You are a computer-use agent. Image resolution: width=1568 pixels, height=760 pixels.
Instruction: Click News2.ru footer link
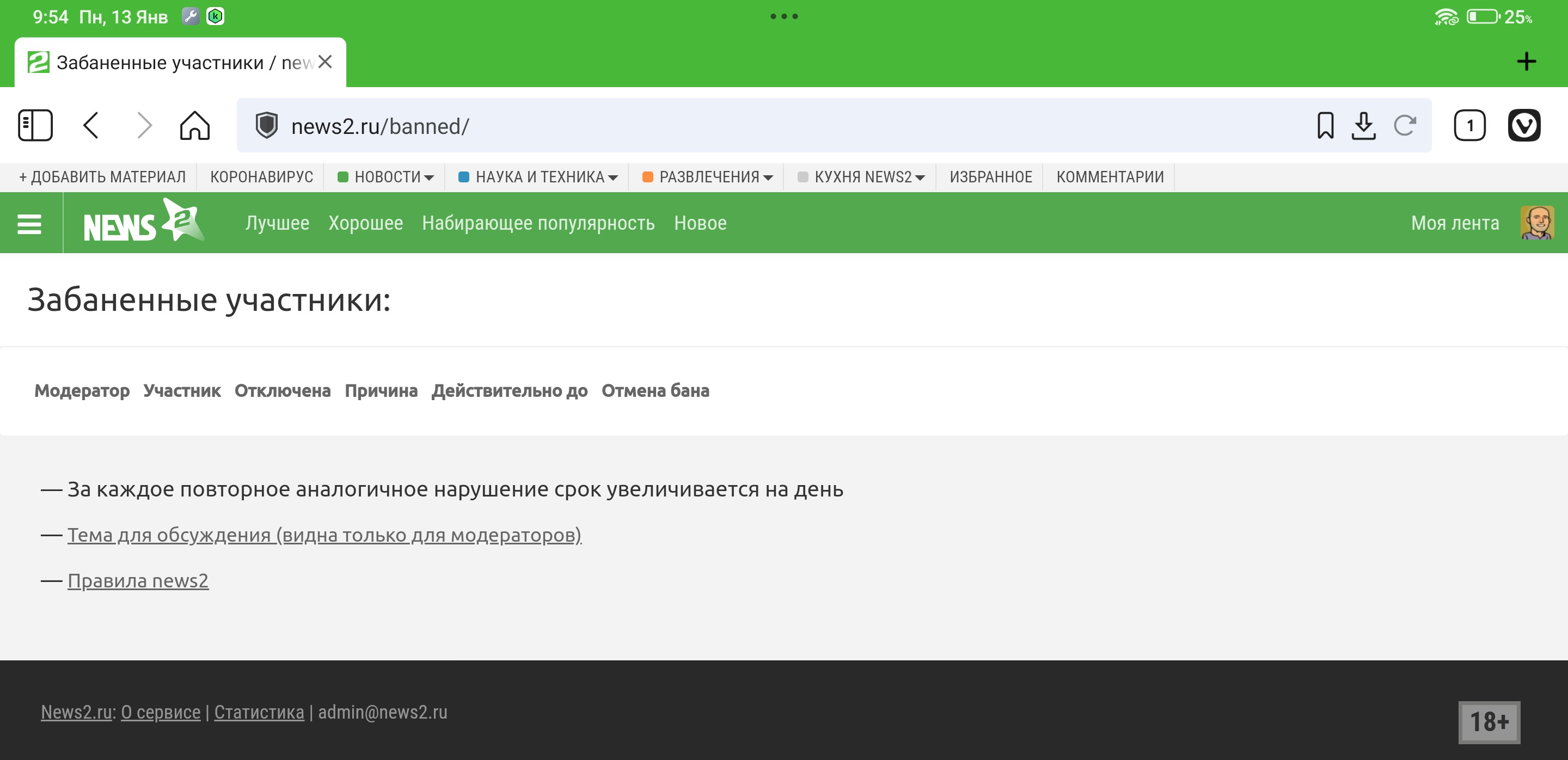point(77,712)
